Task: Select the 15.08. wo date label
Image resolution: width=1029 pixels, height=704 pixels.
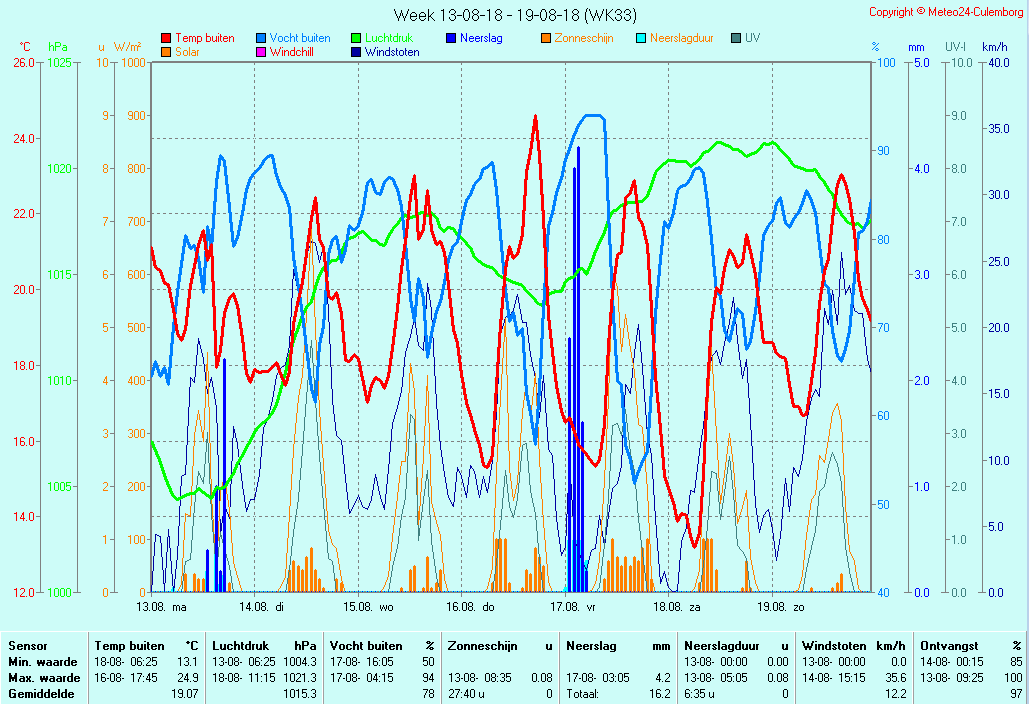Action: tap(368, 606)
